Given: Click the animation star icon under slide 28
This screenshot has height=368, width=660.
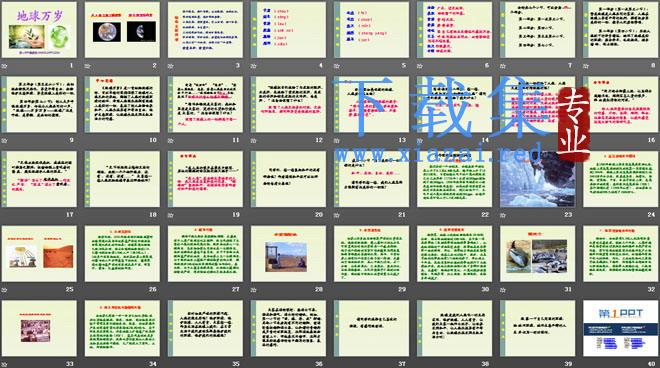Looking at the screenshot, I should 253,290.
